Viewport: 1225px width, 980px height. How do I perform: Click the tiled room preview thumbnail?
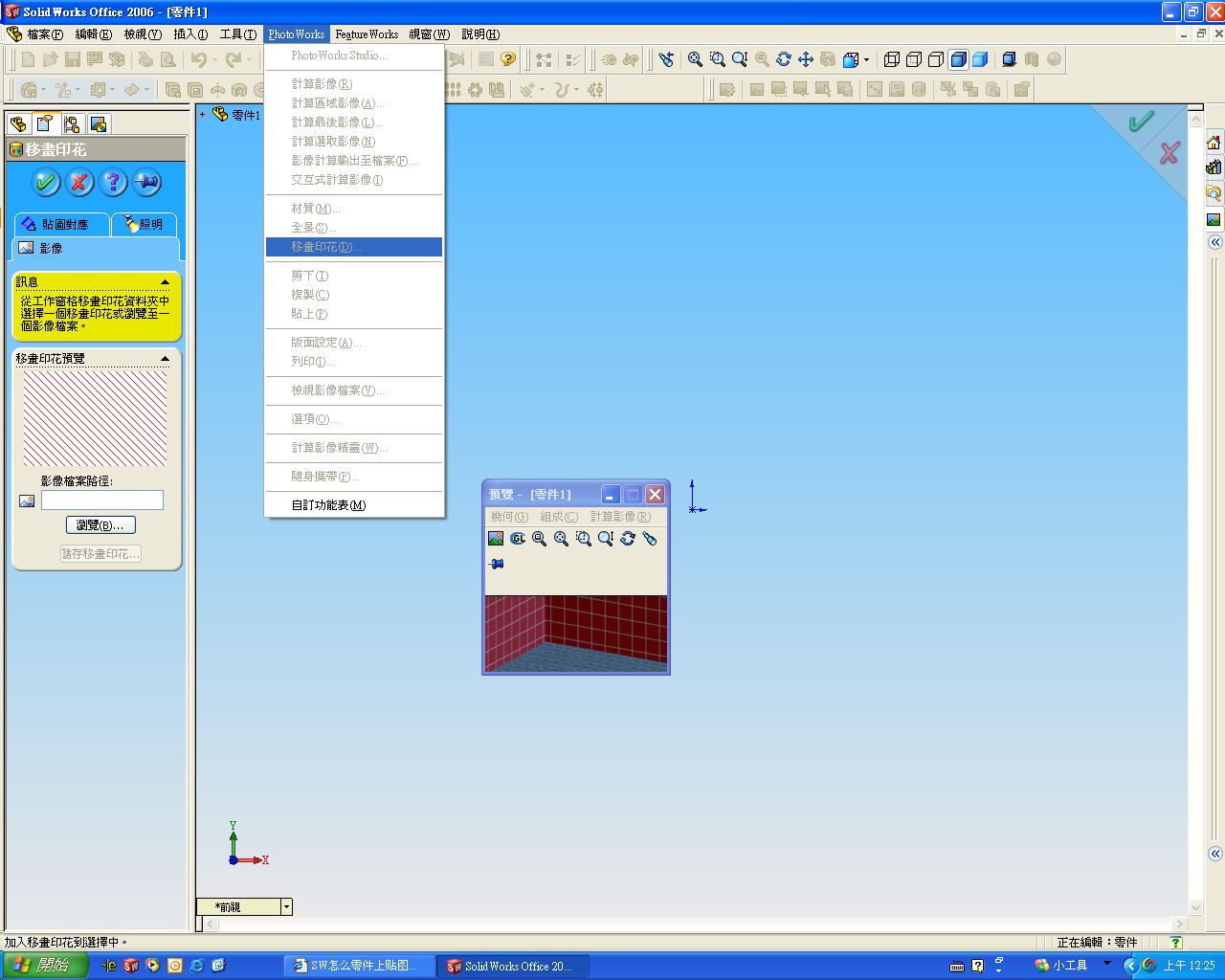pos(576,634)
